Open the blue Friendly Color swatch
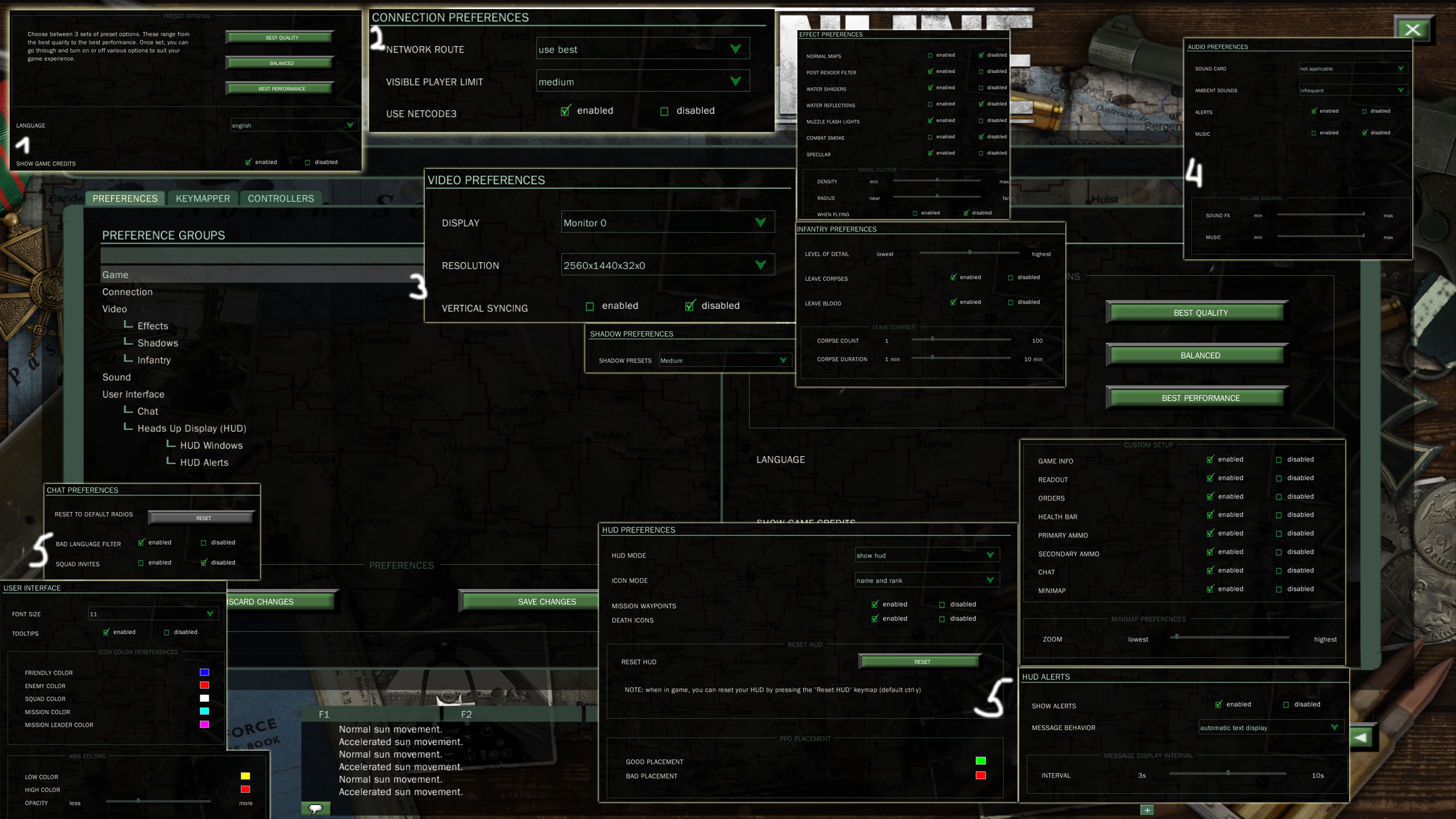1456x819 pixels. click(204, 672)
